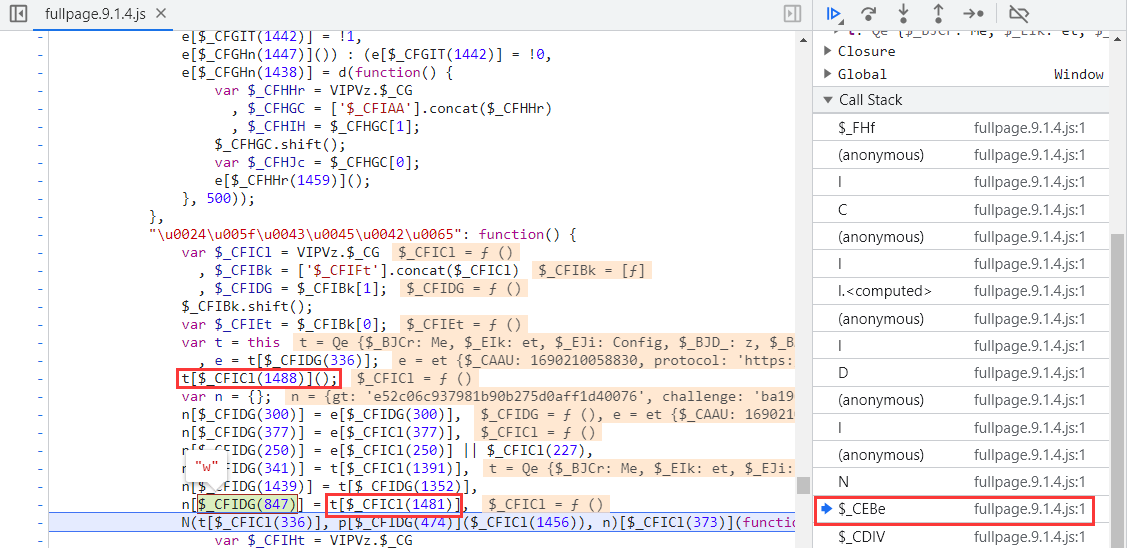Open the l.<computed> stack frame
Image resolution: width=1127 pixels, height=548 pixels.
[885, 291]
